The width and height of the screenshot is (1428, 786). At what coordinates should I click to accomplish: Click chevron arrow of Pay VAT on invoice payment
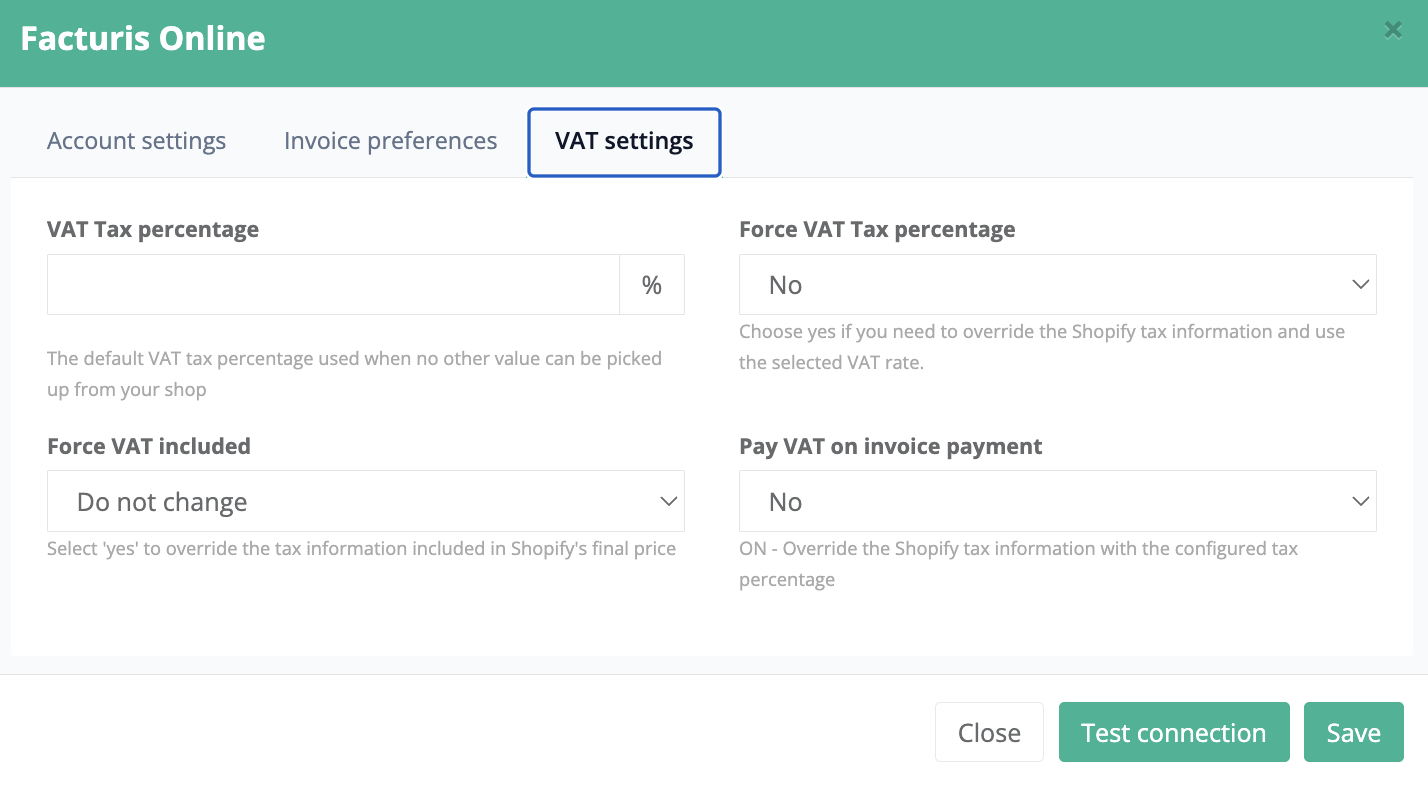click(1360, 501)
